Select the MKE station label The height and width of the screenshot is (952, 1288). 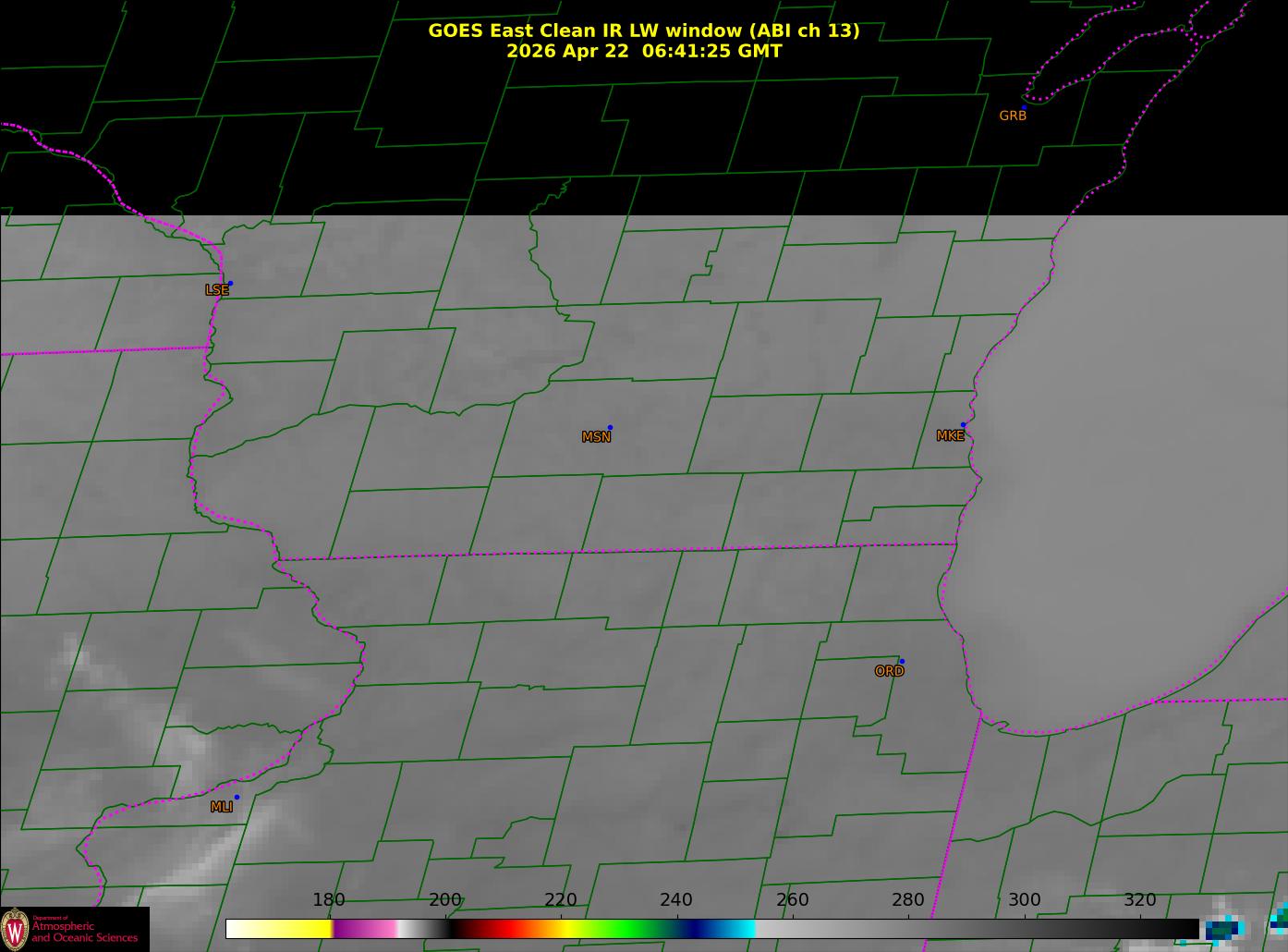point(950,435)
